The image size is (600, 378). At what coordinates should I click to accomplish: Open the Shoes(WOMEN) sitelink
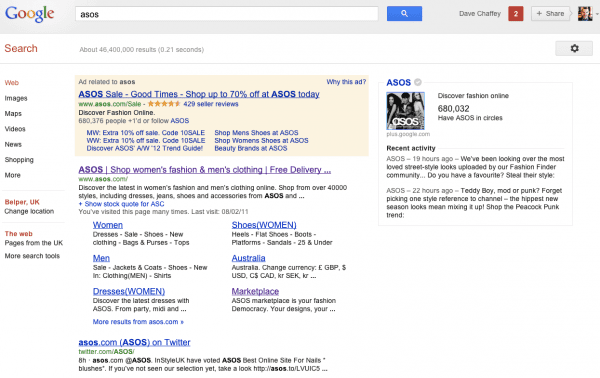pyautogui.click(x=264, y=225)
